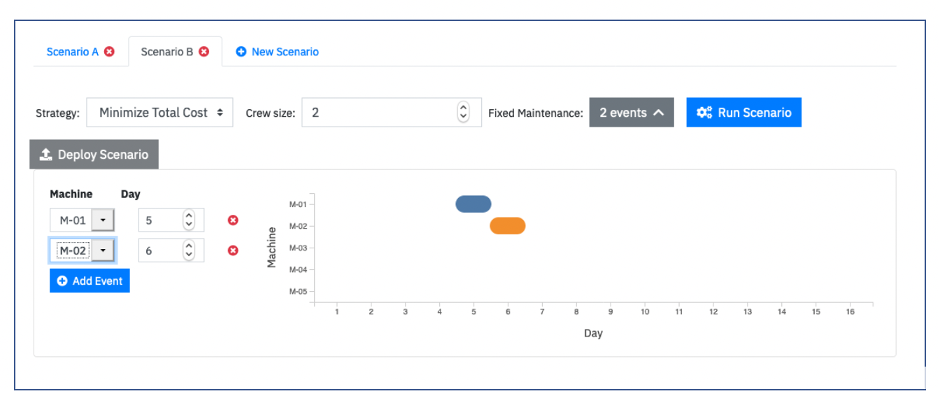
Task: Click the day 10 label on Day axis
Action: tap(645, 312)
